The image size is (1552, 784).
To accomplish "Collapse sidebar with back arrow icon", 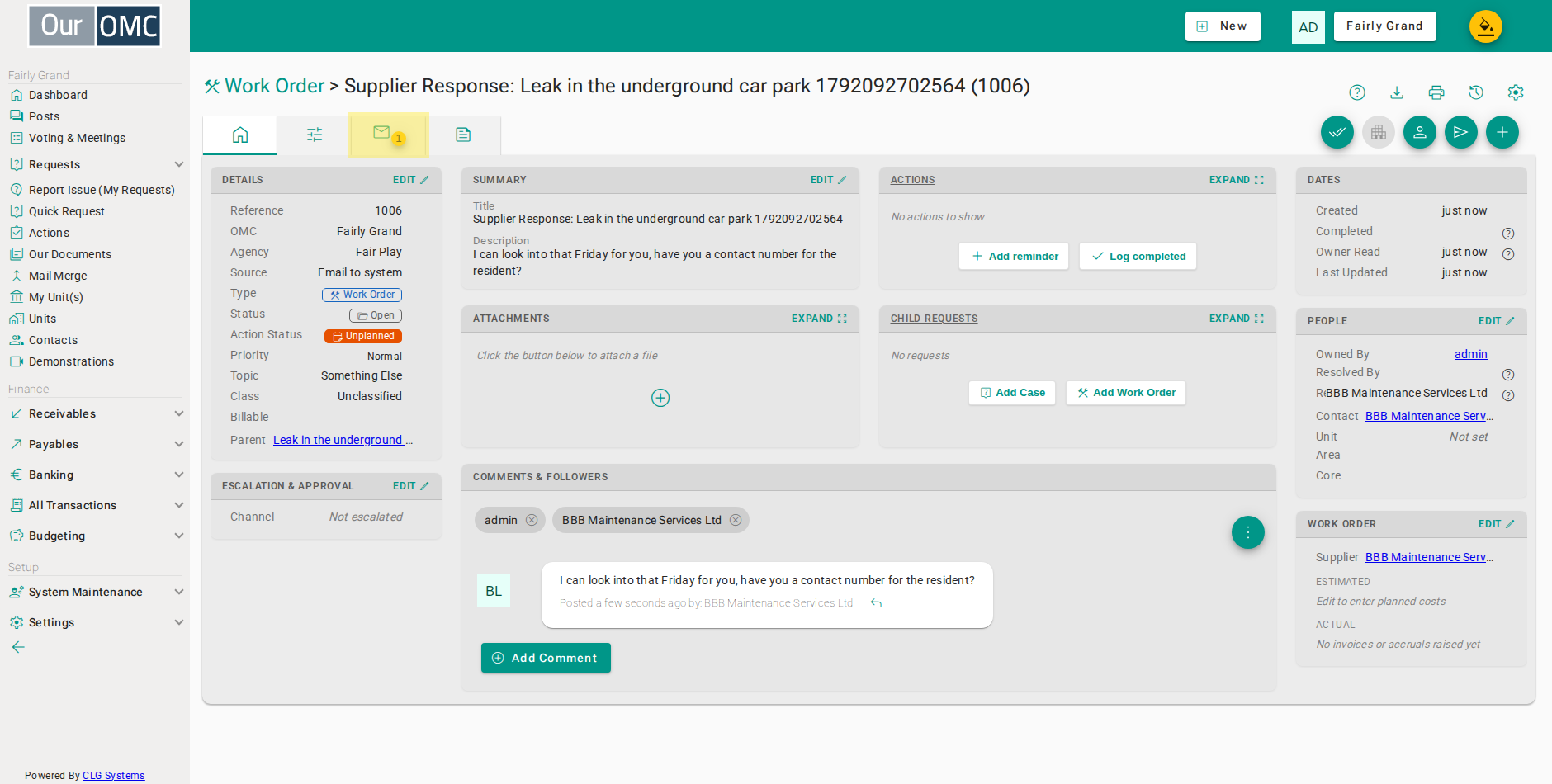I will 18,647.
